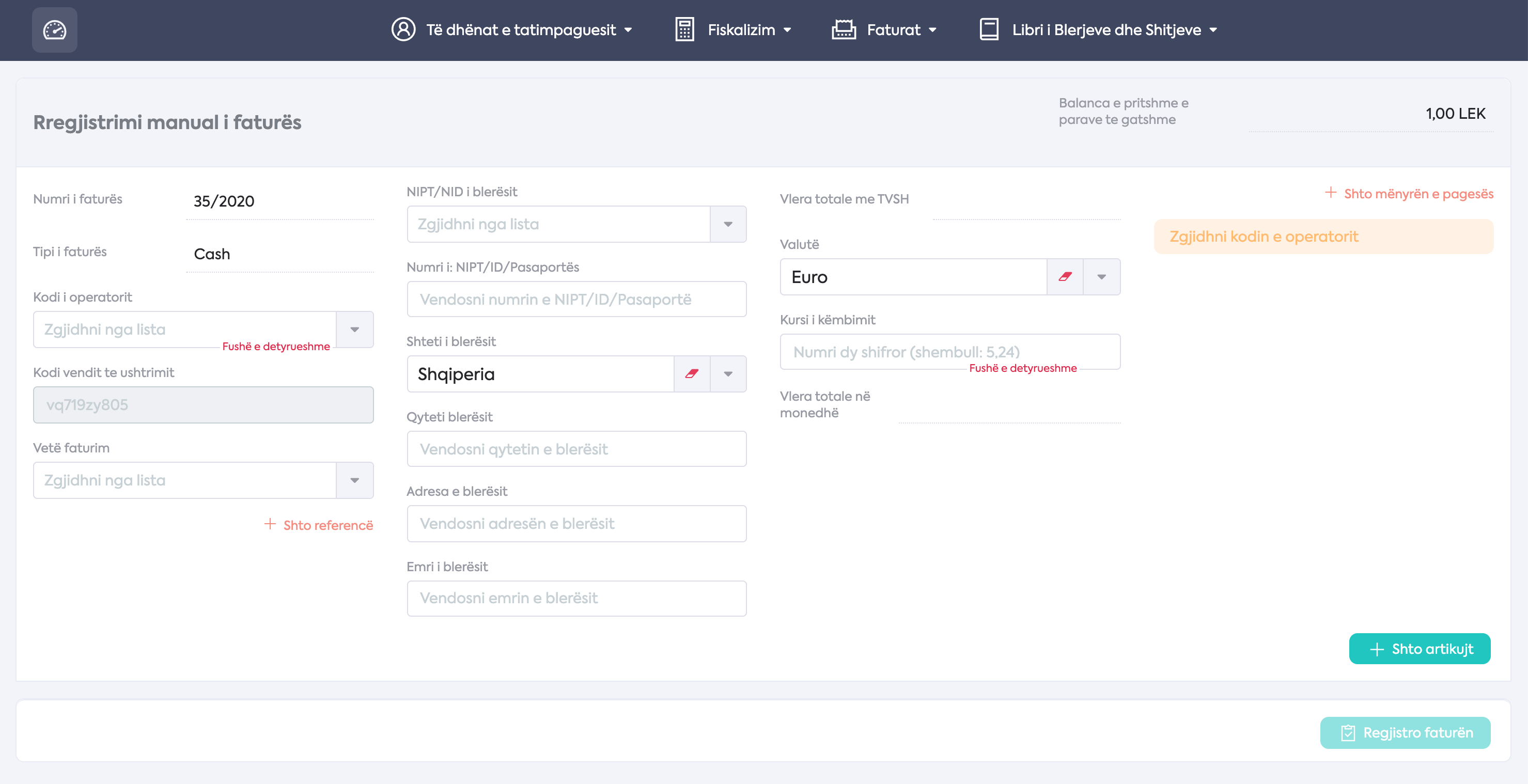Image resolution: width=1528 pixels, height=784 pixels.
Task: Open the dashboard speedometer icon
Action: click(55, 29)
